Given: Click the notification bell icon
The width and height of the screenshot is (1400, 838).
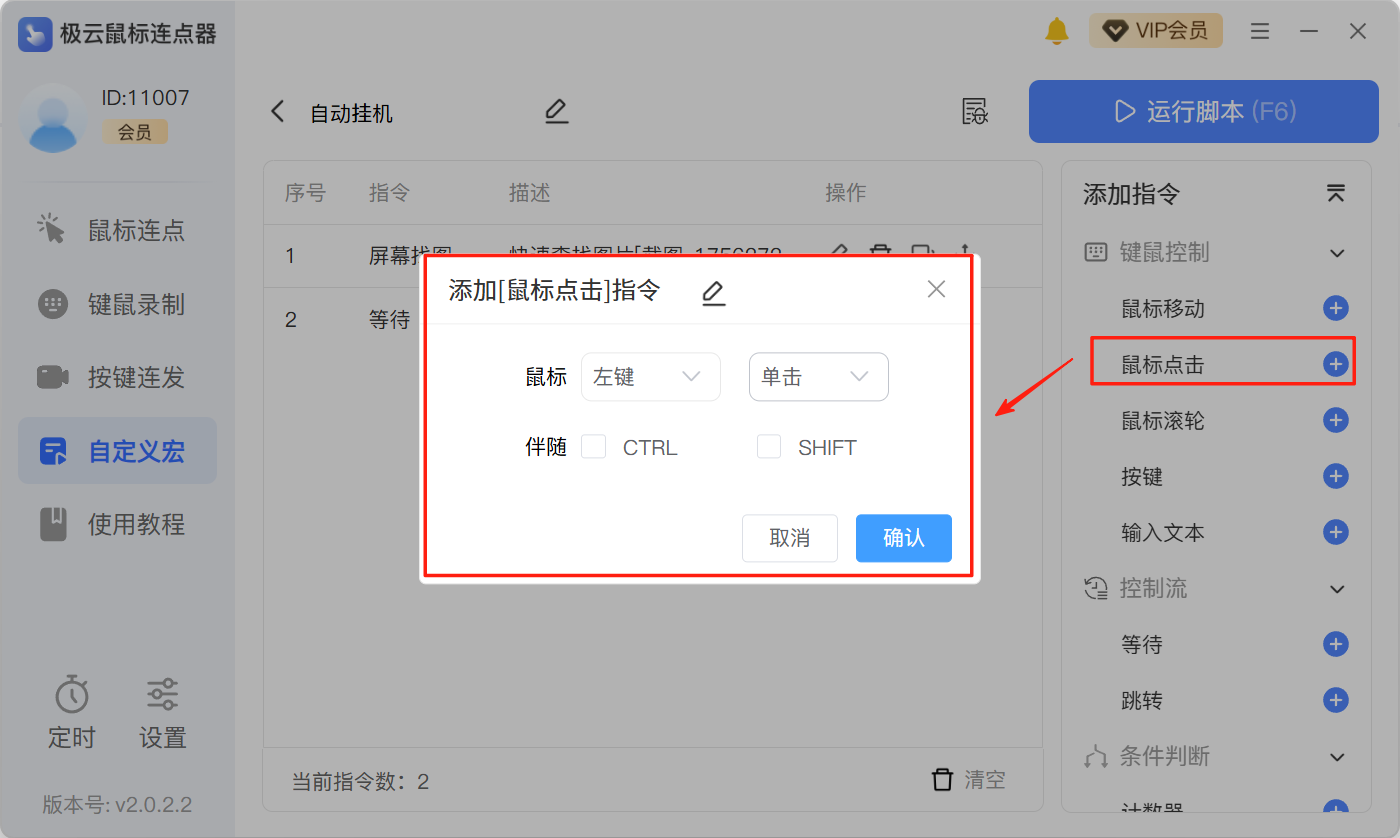Looking at the screenshot, I should [x=1056, y=31].
